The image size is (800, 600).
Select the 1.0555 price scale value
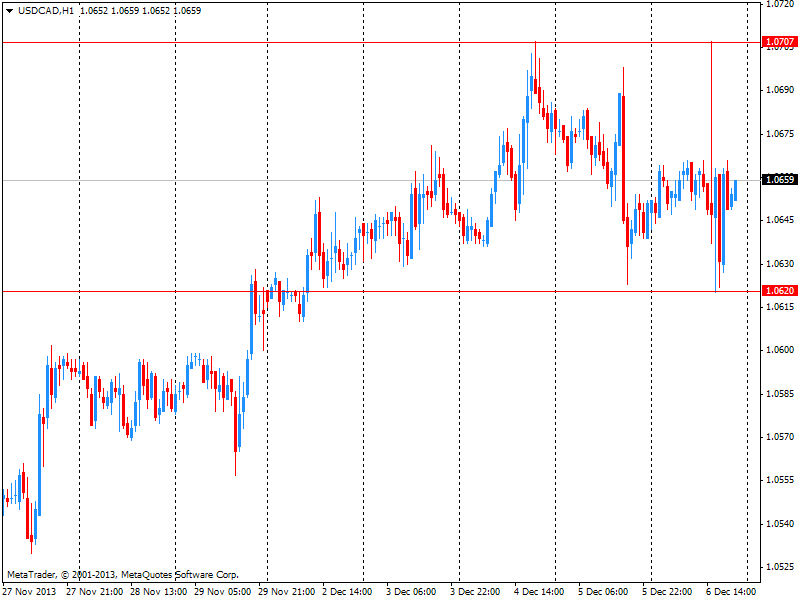point(780,480)
